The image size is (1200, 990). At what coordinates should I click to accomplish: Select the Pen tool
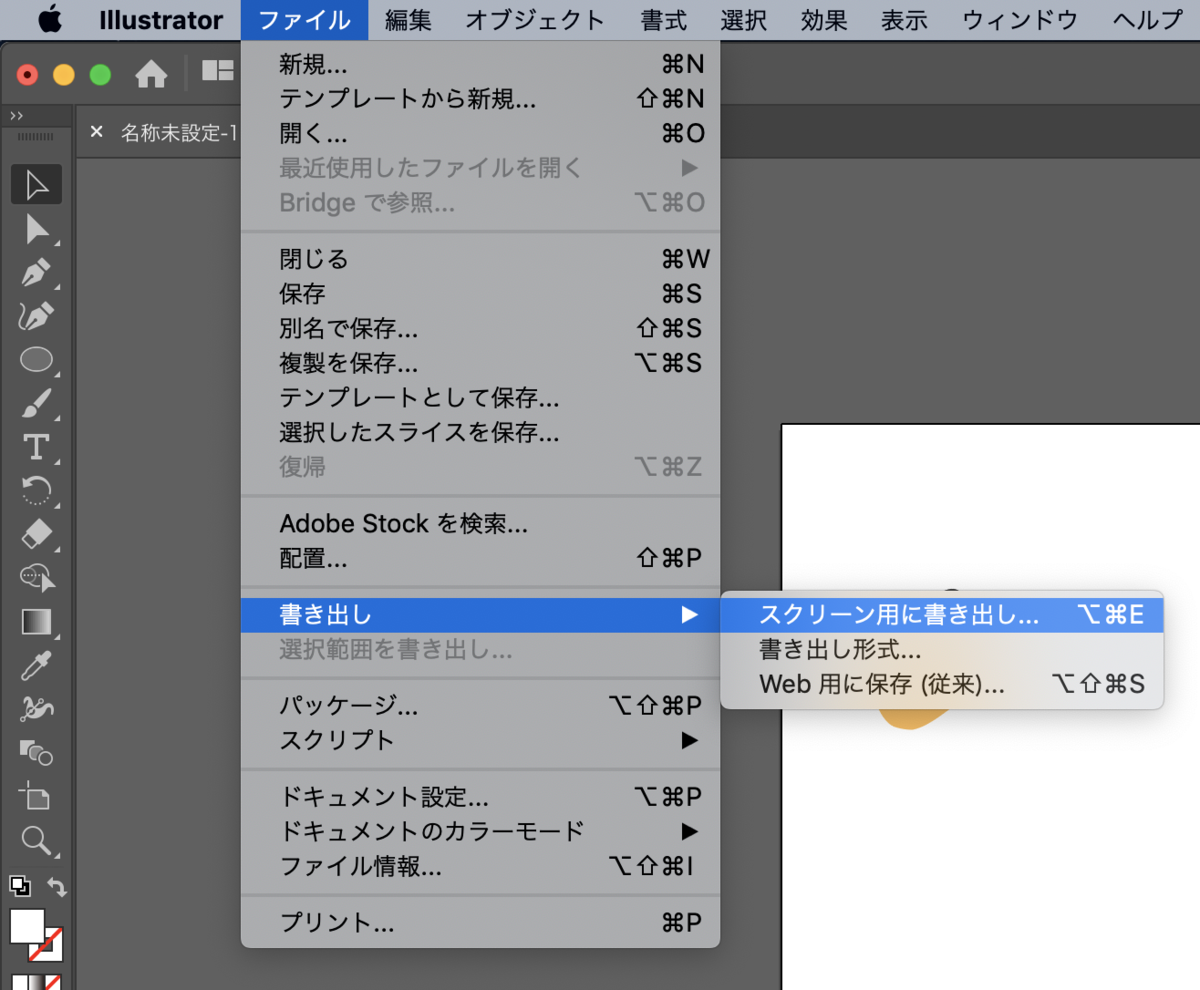[36, 272]
